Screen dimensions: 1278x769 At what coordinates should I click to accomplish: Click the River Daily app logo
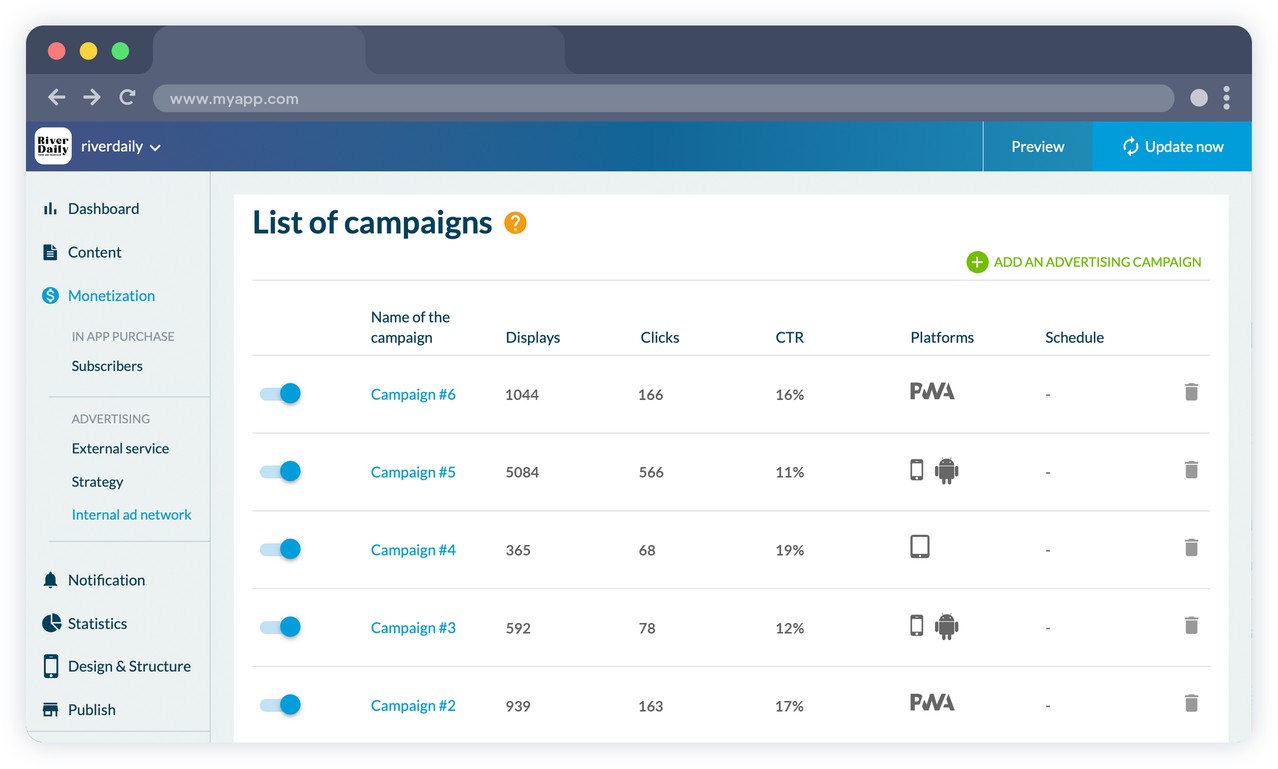point(53,146)
